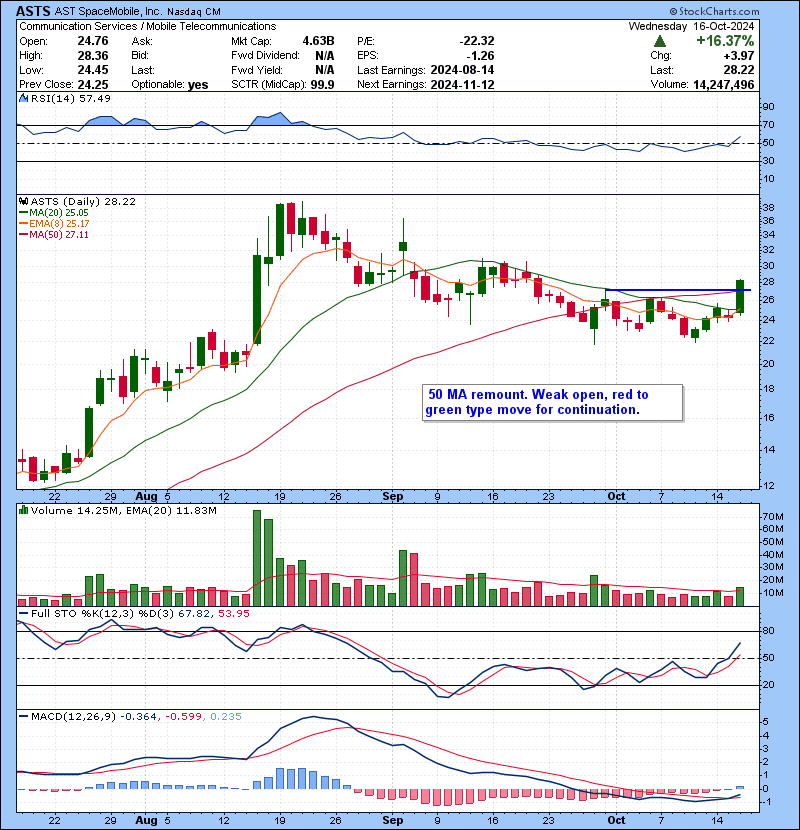Click the EPS value -1.26
Viewport: 800px width, 830px height.
pyautogui.click(x=480, y=56)
